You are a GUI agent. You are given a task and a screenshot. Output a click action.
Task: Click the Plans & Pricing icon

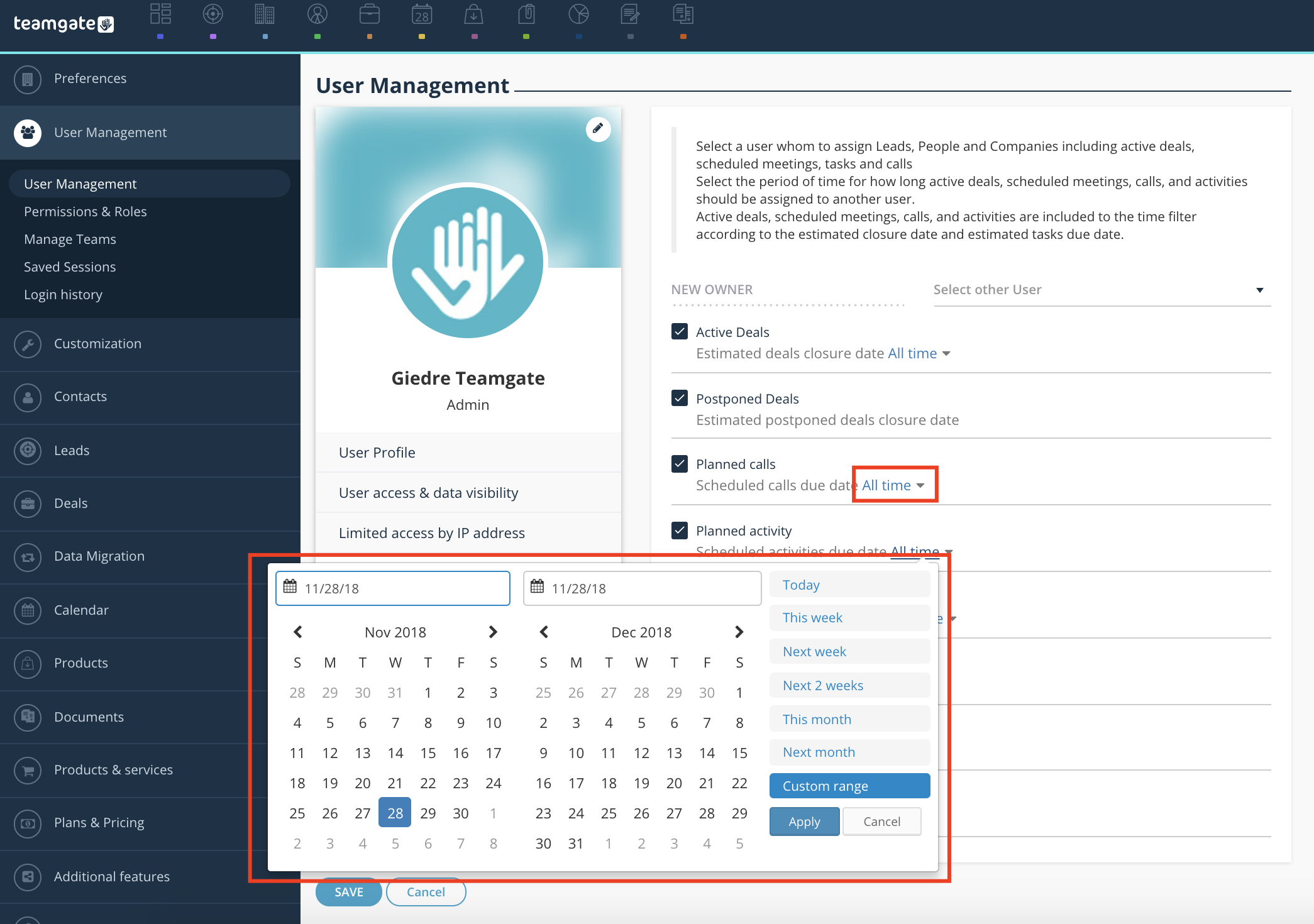click(28, 823)
